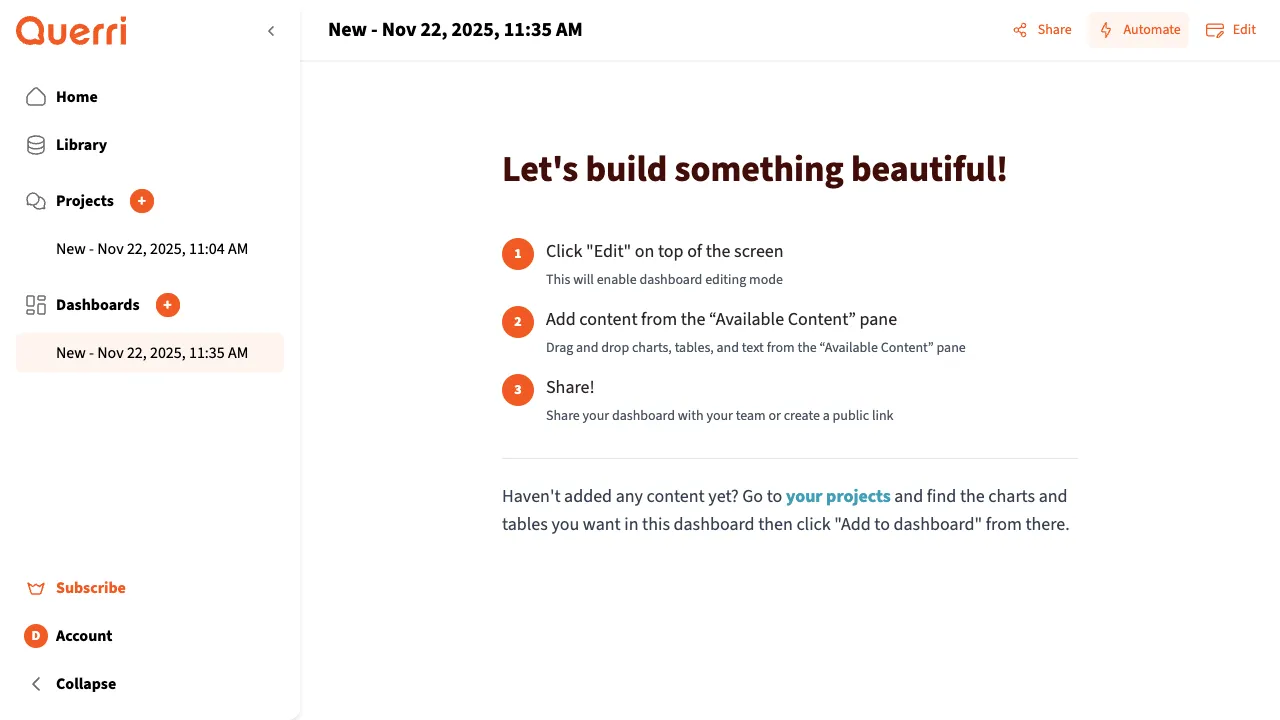Select dashboard New - Nov 22, 2025, 11:35 AM
Screen dimensions: 1280x720
pyautogui.click(x=152, y=353)
